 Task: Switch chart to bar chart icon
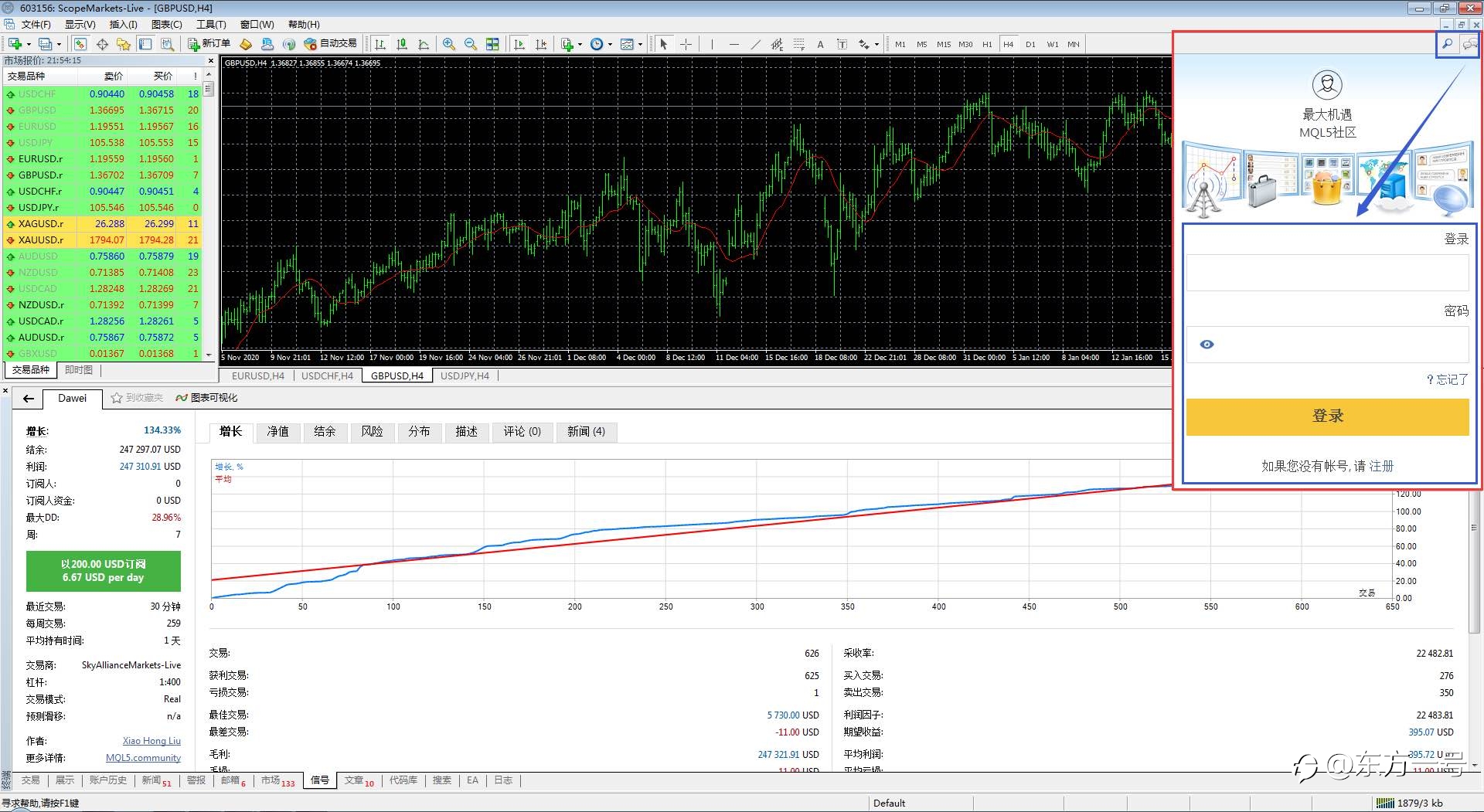[380, 44]
